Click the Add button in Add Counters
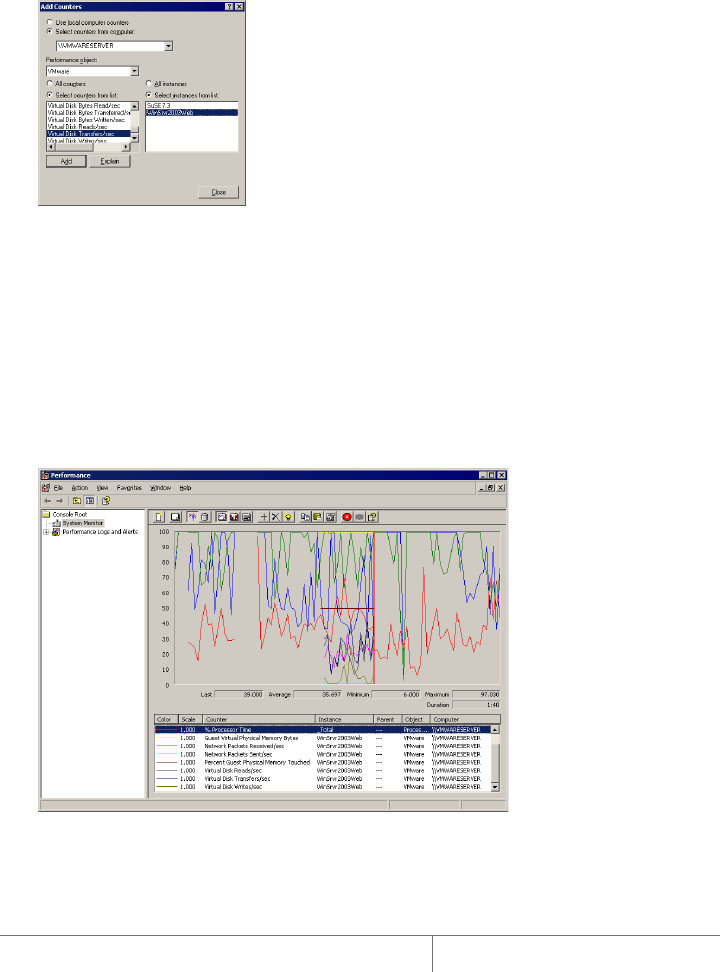The image size is (720, 972). [x=66, y=161]
